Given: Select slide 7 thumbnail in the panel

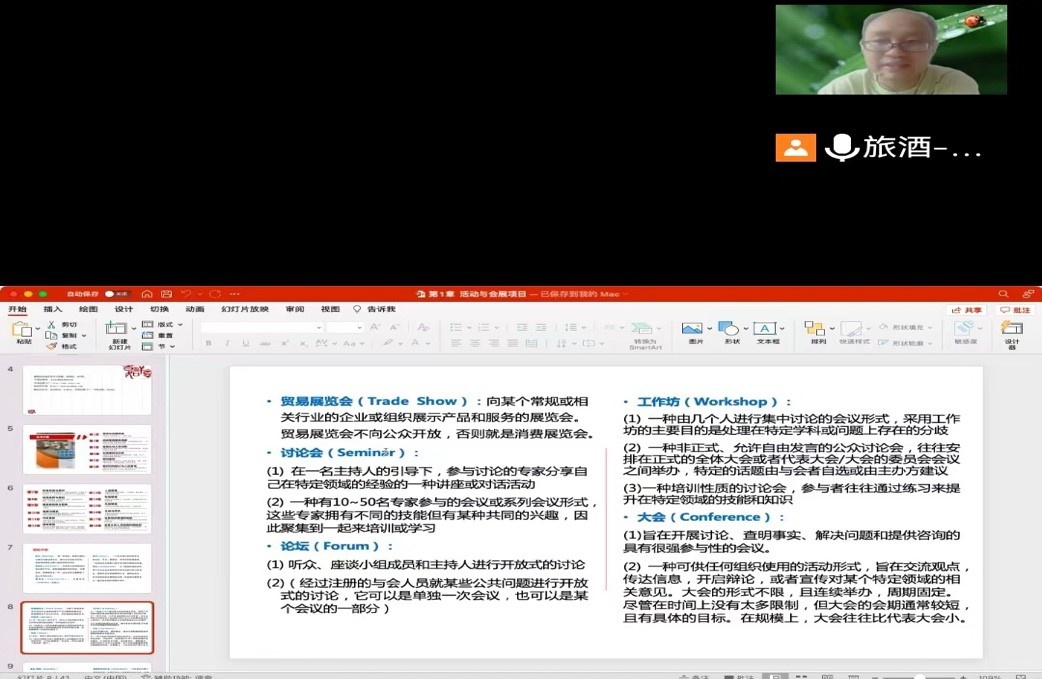Looking at the screenshot, I should [87, 567].
